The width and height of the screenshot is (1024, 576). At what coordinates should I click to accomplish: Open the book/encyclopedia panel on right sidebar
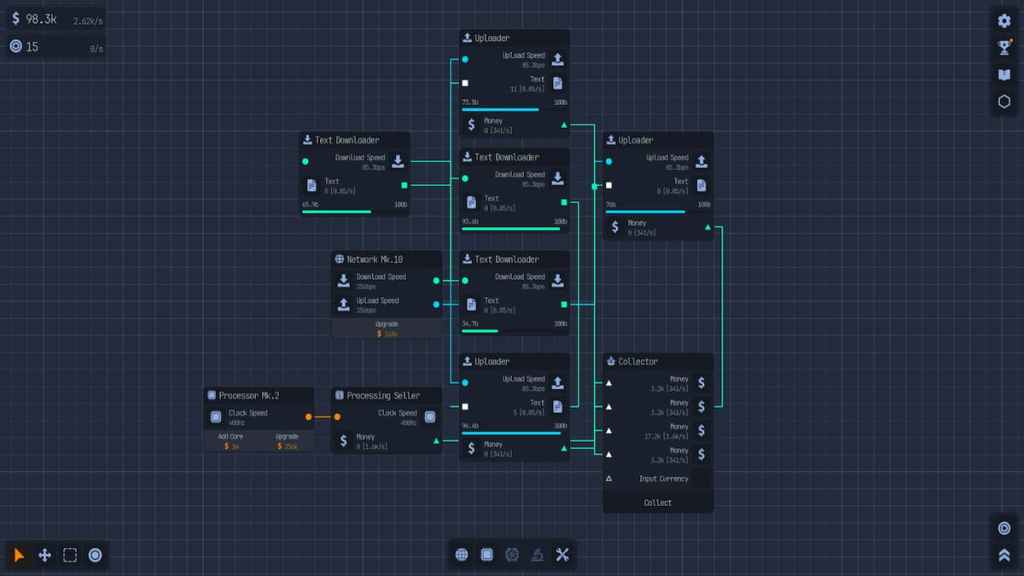[x=1004, y=73]
